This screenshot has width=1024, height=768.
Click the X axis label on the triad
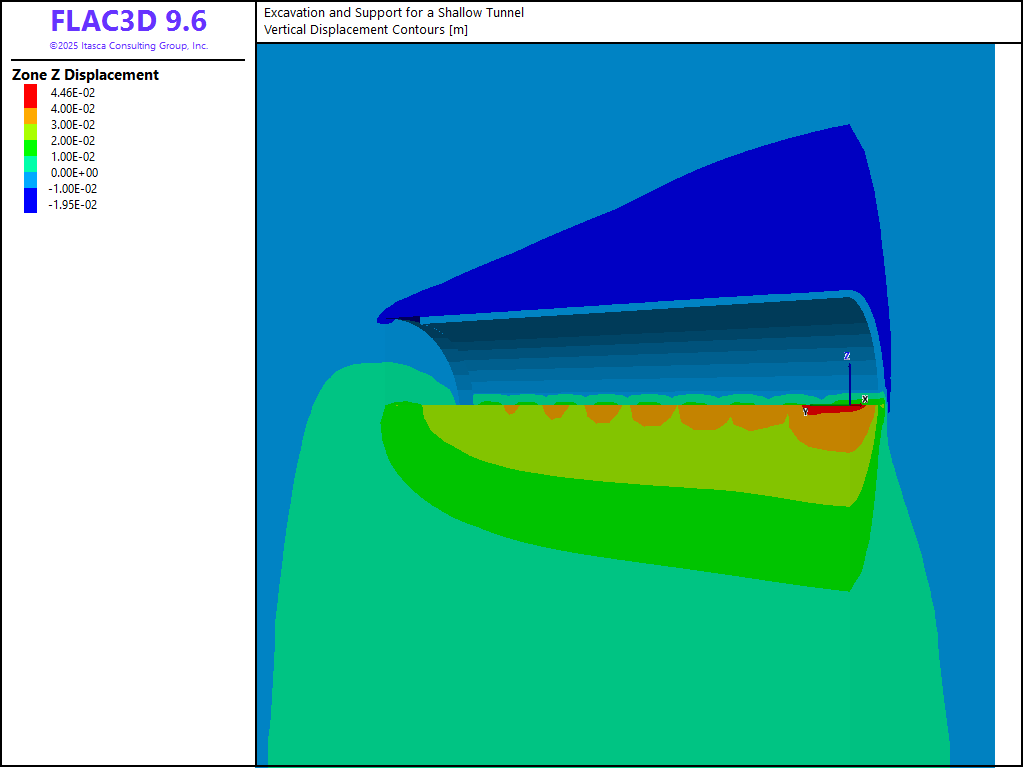864,399
